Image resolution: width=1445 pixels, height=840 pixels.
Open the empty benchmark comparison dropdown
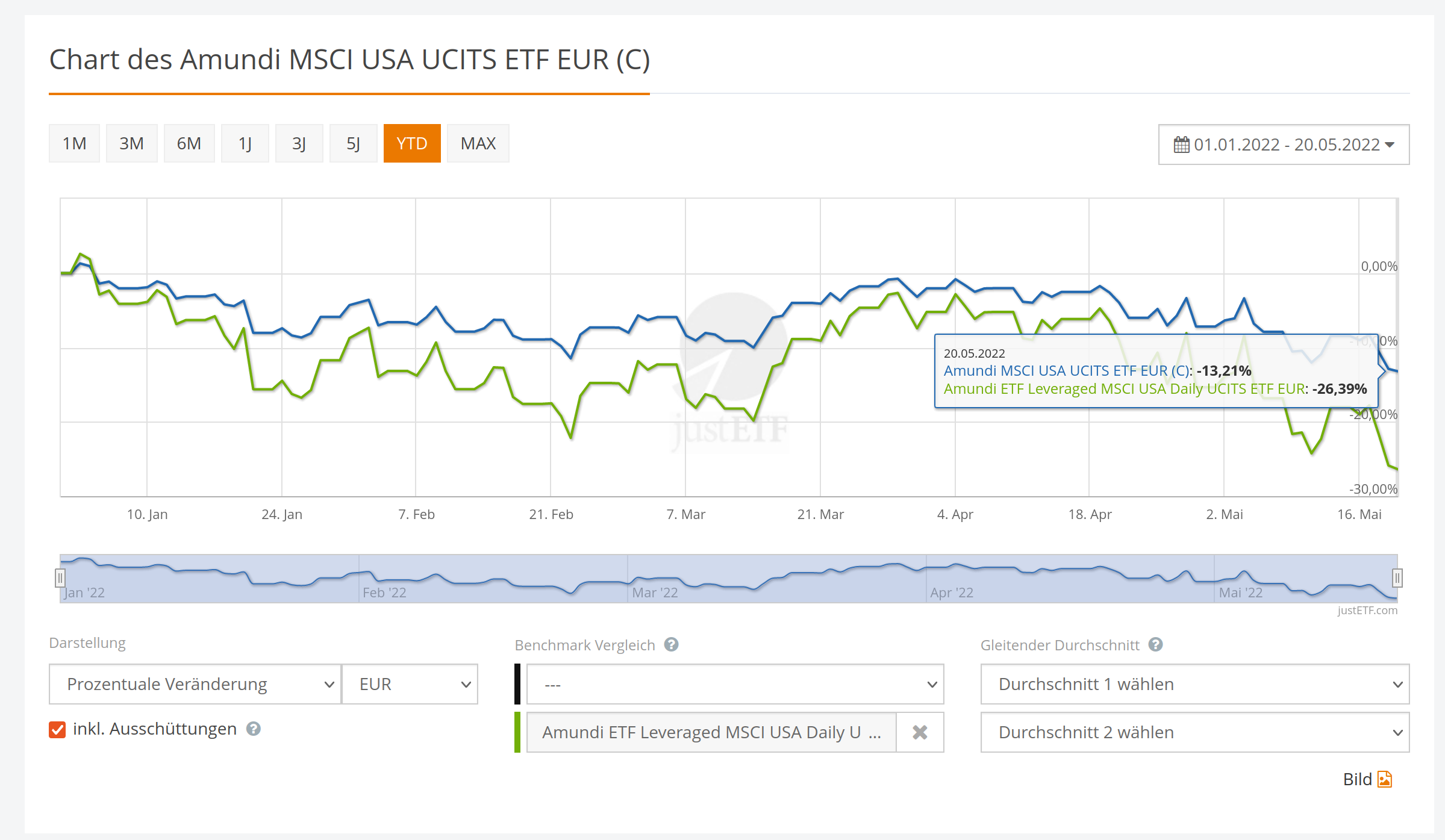[735, 684]
